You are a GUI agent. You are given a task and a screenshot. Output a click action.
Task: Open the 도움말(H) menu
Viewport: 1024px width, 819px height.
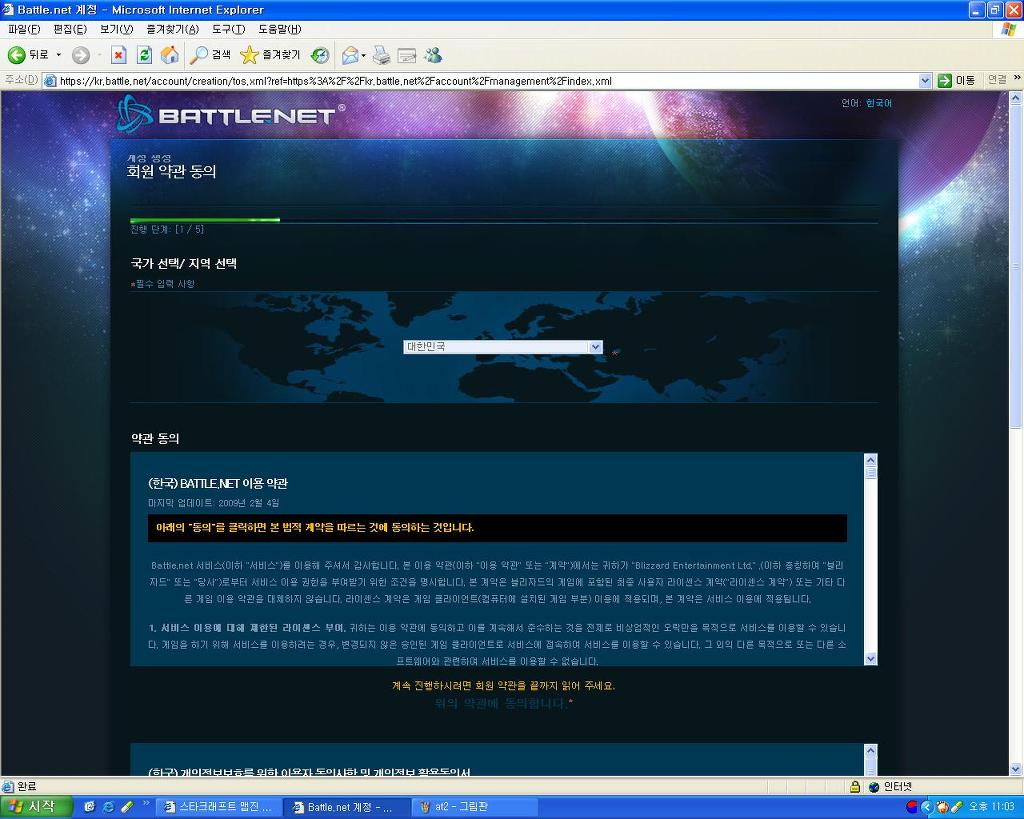click(280, 29)
